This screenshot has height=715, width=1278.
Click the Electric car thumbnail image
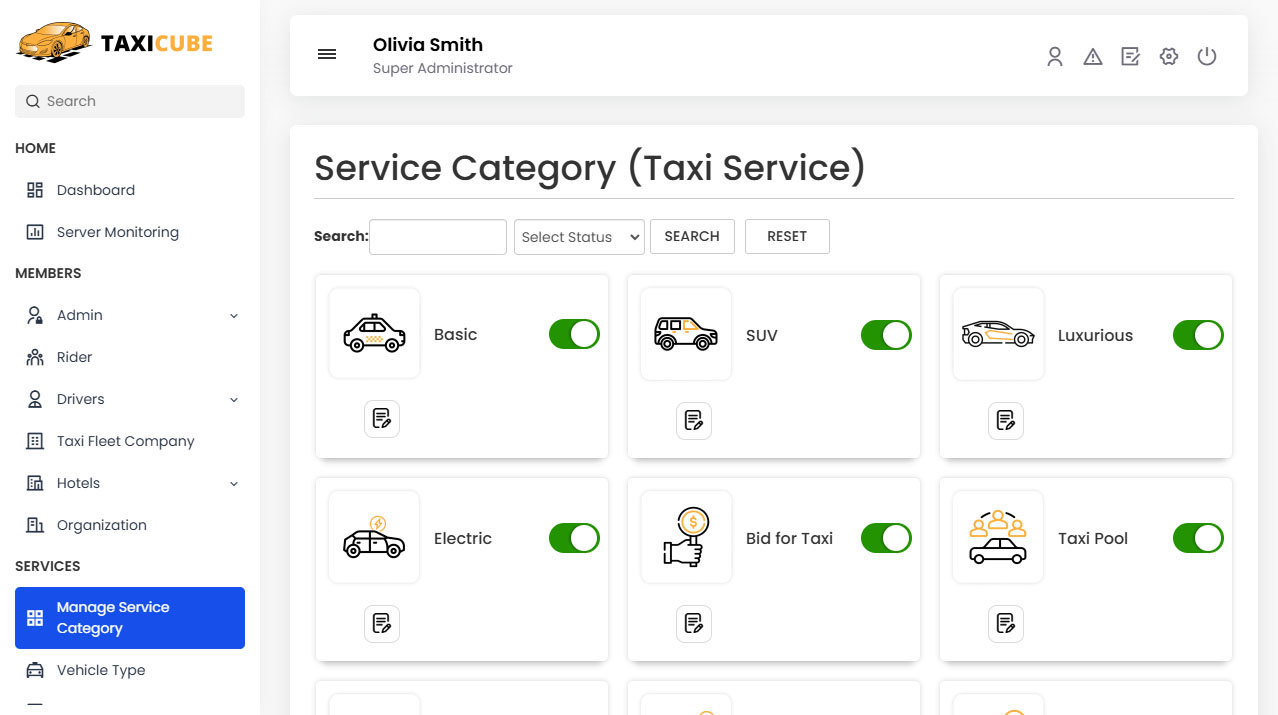point(374,538)
